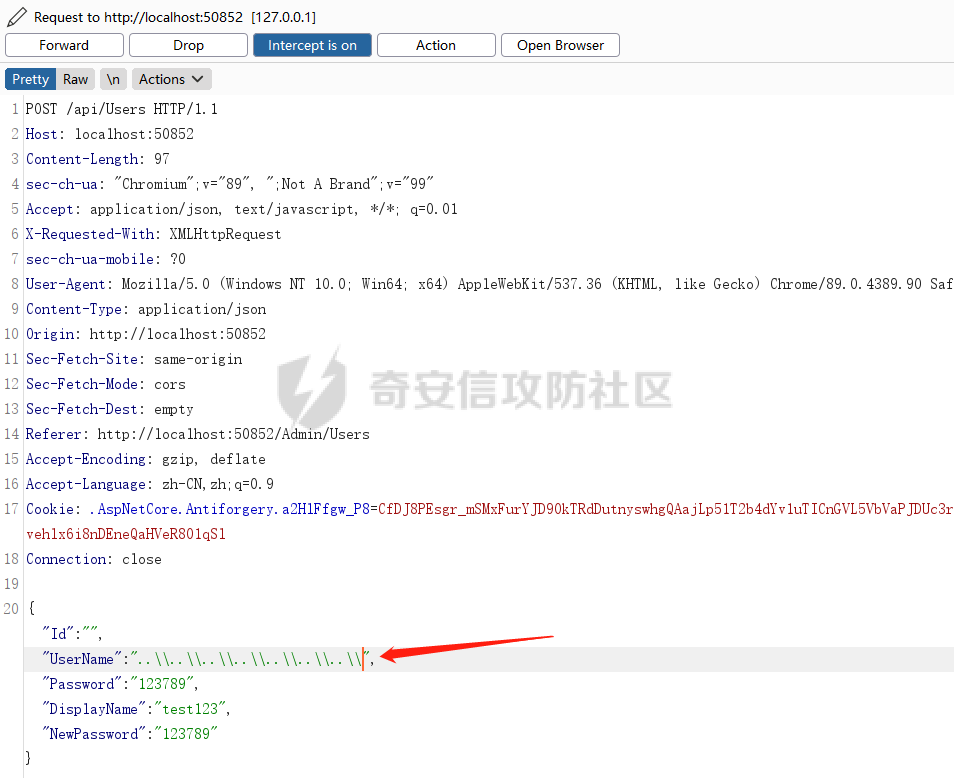Click the Password value 123789
This screenshot has height=778, width=954.
tap(161, 684)
